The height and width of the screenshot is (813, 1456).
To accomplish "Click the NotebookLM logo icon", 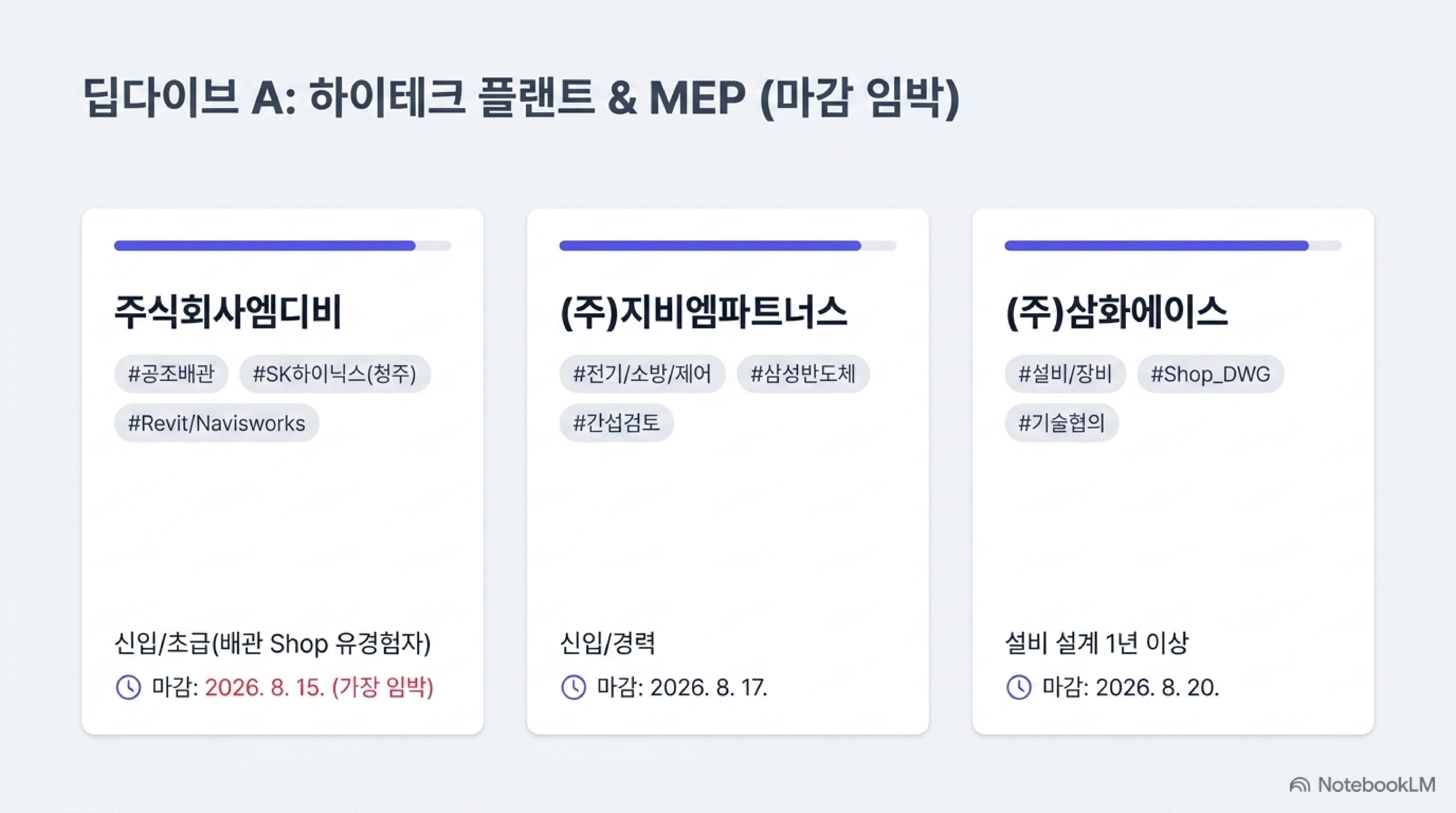I will click(x=1300, y=785).
